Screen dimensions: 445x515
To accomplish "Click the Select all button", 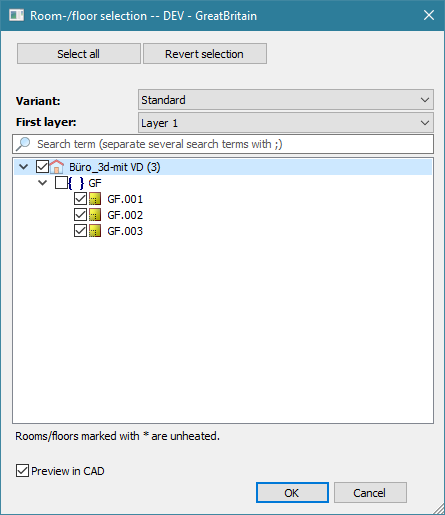I will pyautogui.click(x=79, y=53).
